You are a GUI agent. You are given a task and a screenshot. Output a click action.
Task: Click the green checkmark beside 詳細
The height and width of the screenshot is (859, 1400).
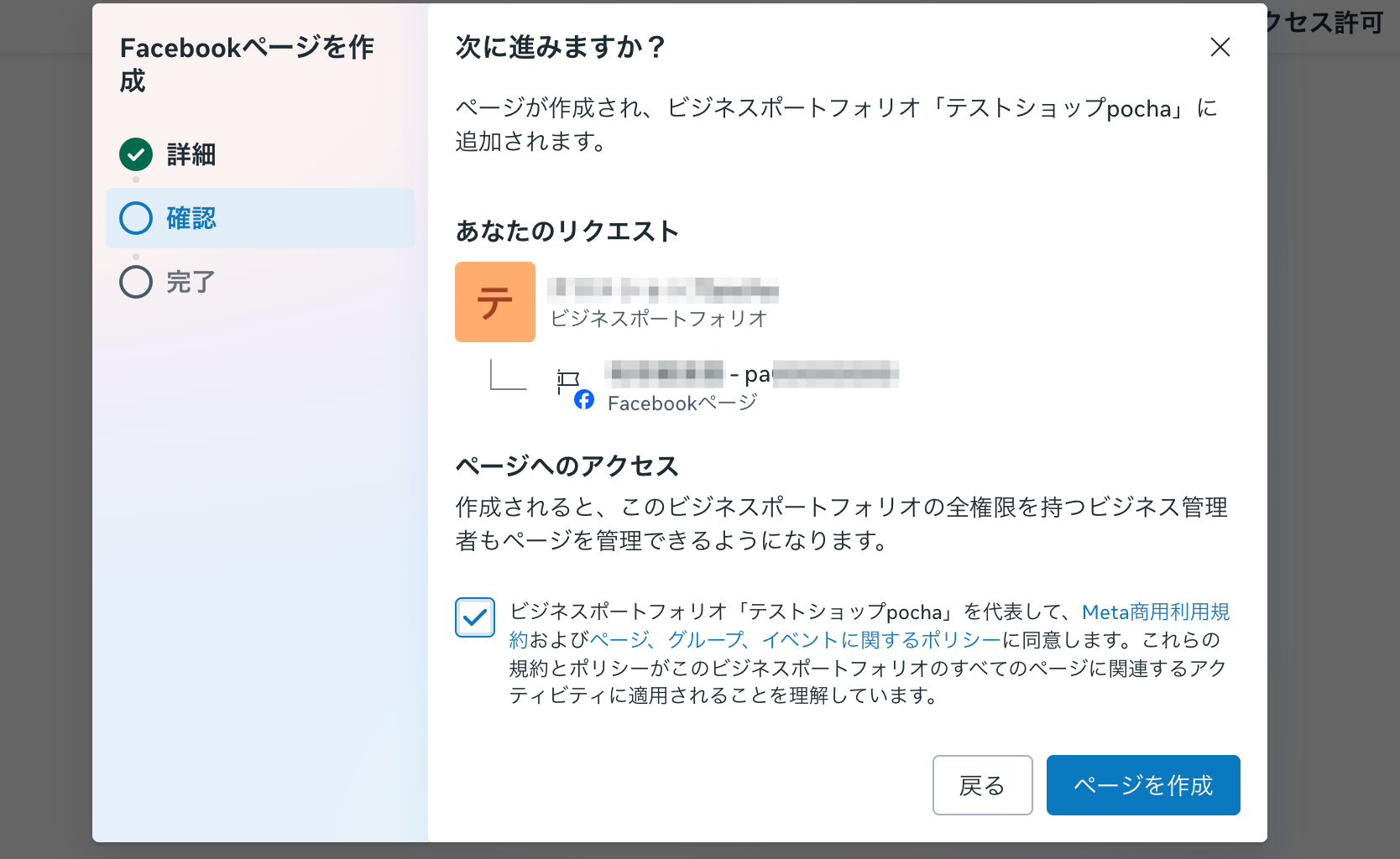tap(136, 154)
